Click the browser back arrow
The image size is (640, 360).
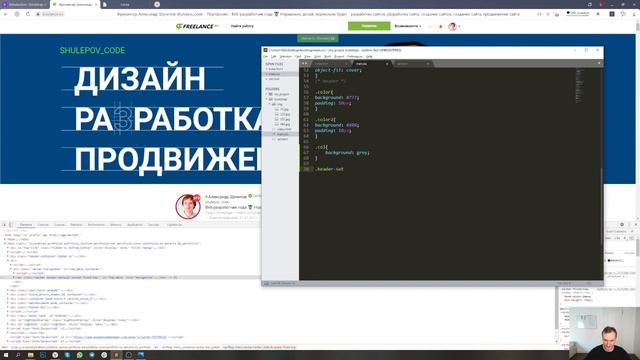pyautogui.click(x=6, y=14)
